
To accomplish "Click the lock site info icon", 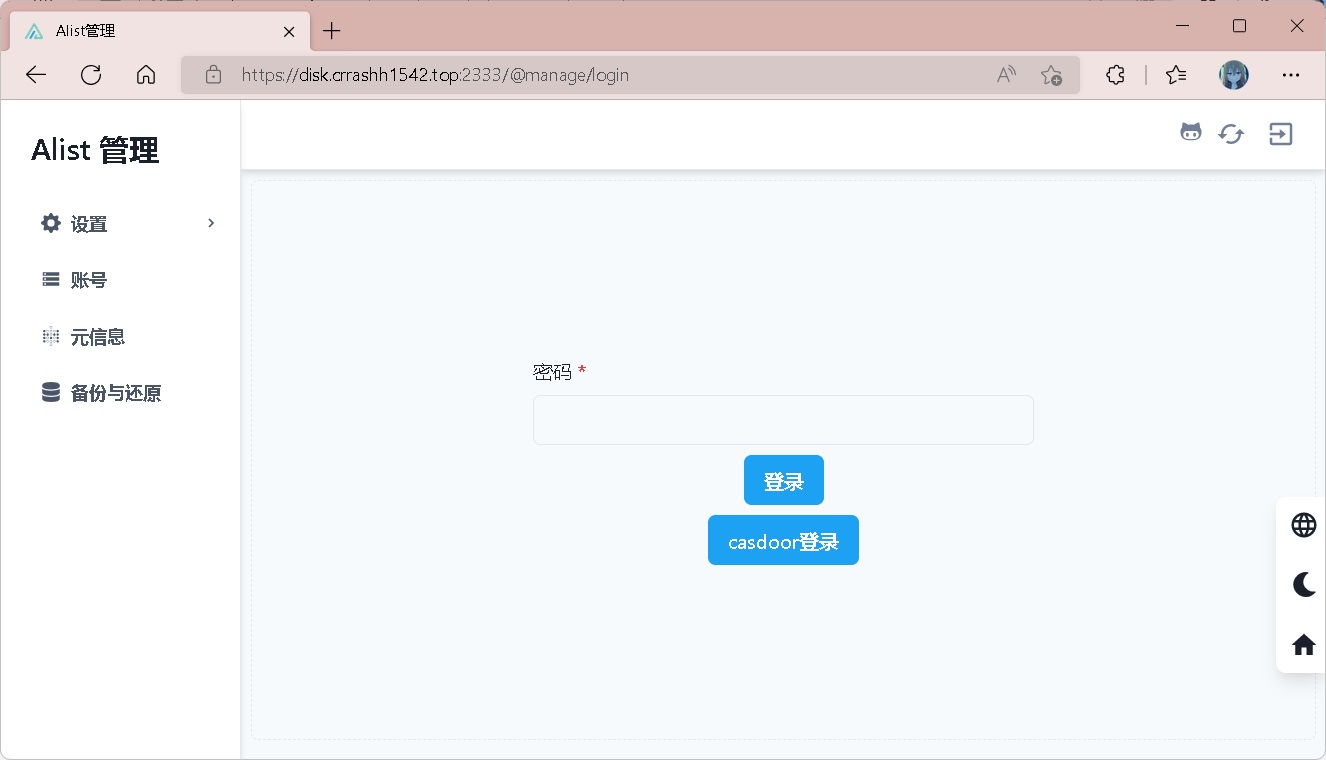I will [x=212, y=75].
